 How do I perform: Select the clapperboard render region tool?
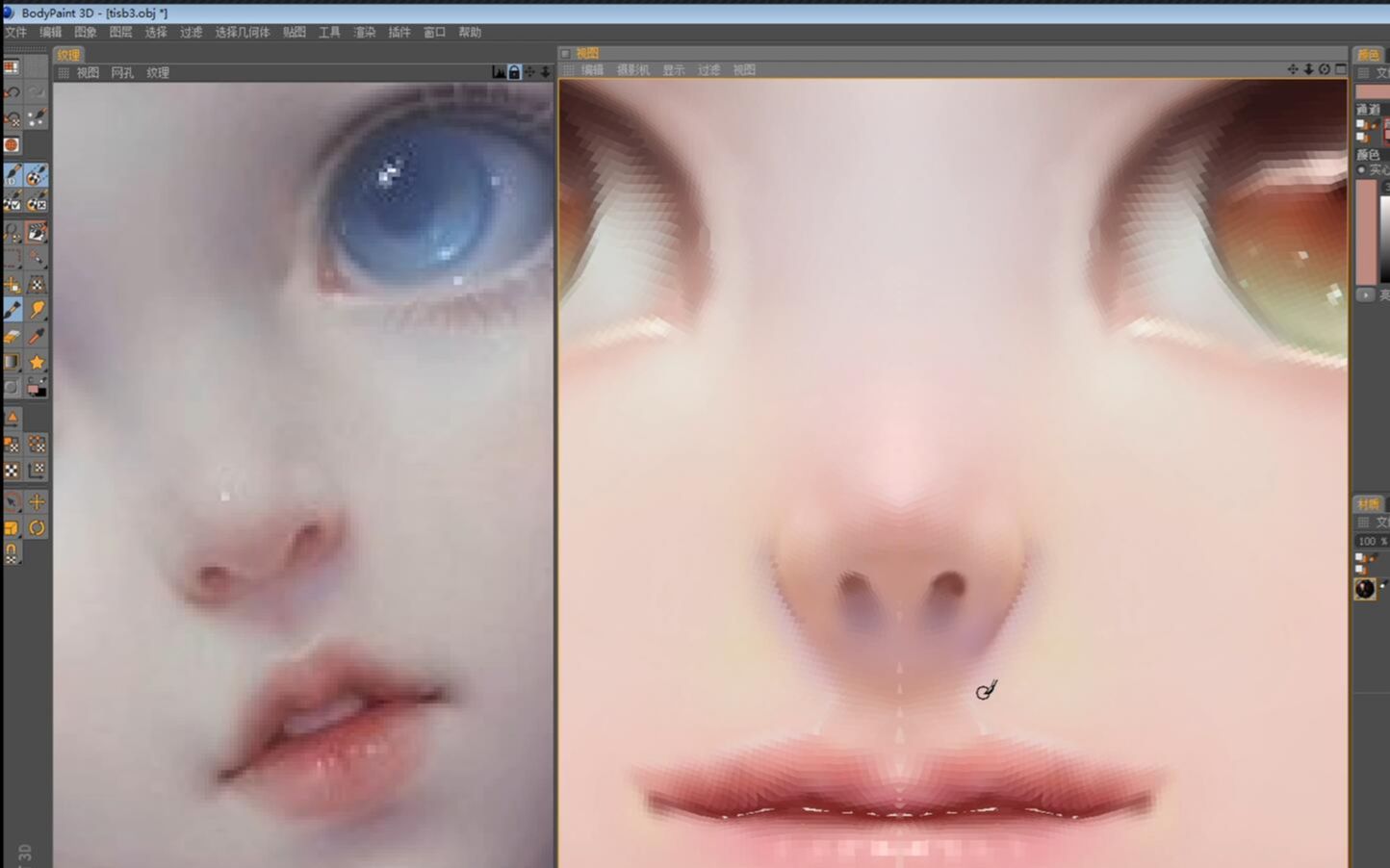click(x=37, y=232)
